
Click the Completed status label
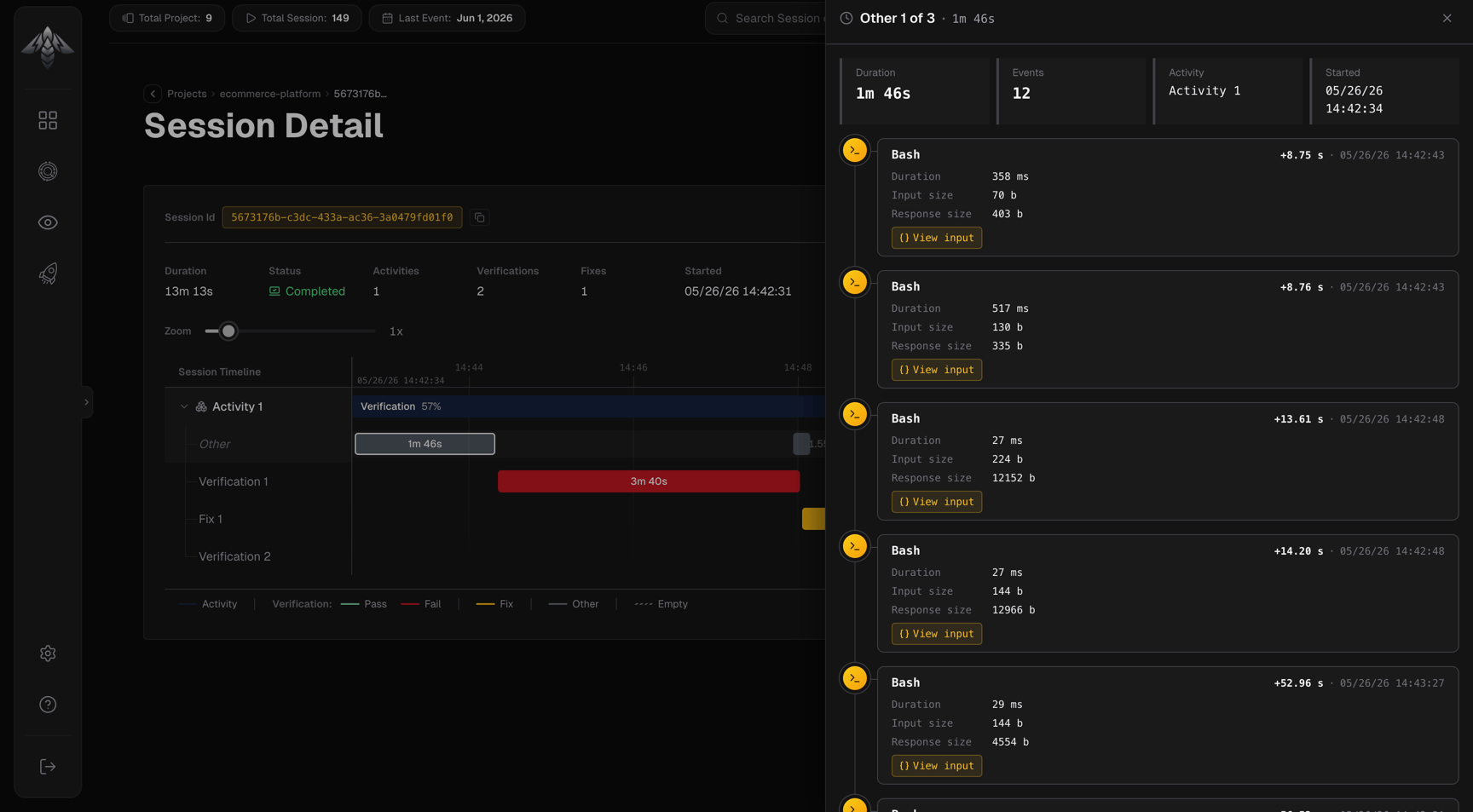click(307, 291)
